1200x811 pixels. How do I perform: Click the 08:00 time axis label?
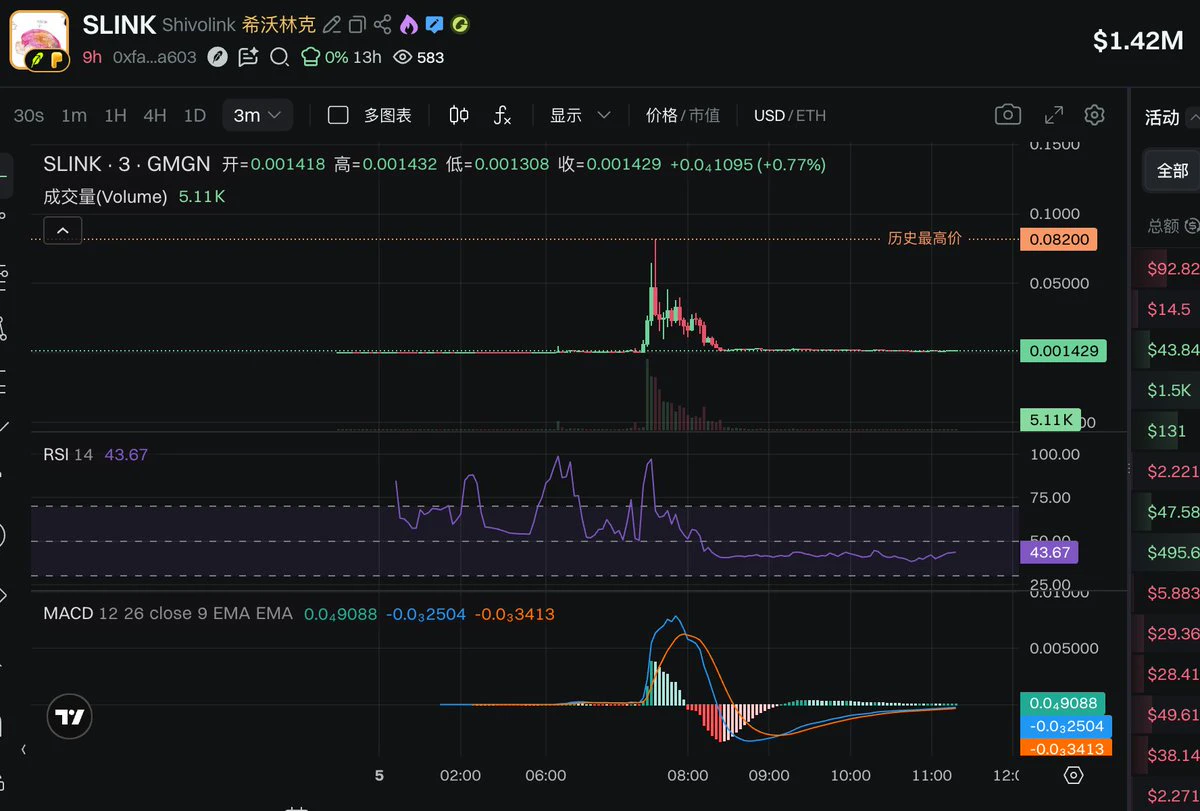click(688, 775)
